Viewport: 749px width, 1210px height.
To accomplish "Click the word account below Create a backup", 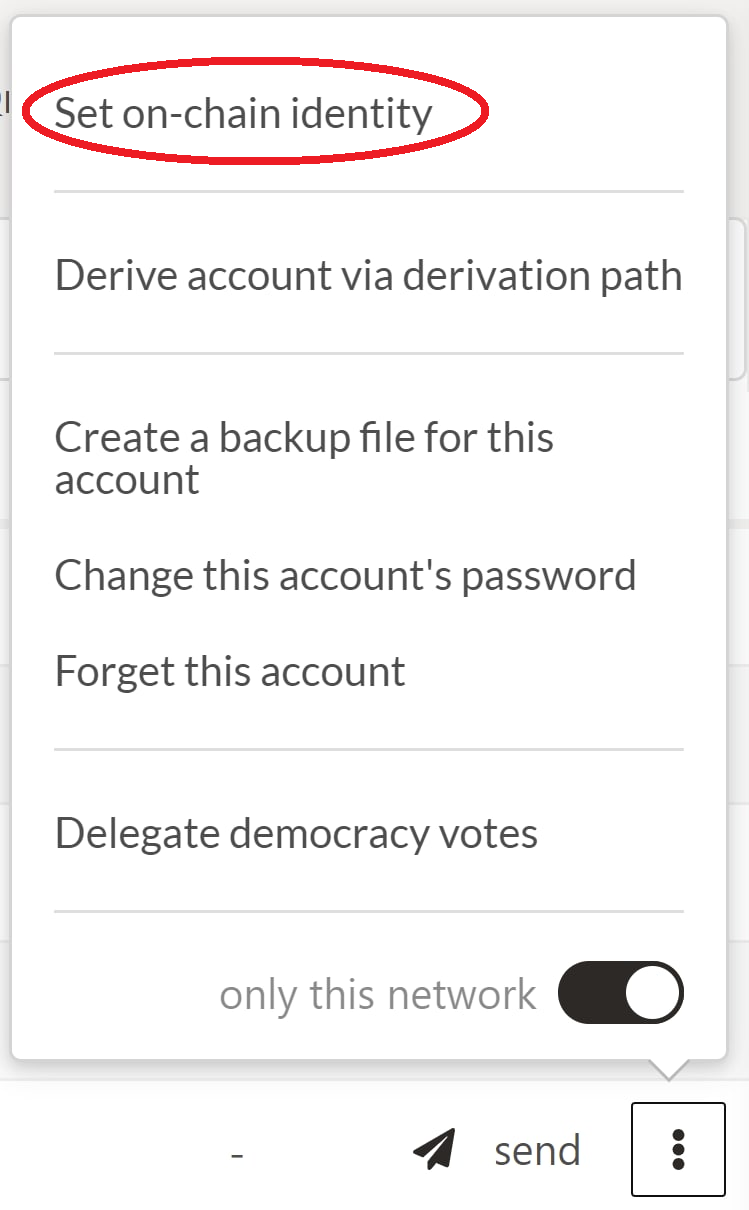I will (127, 481).
